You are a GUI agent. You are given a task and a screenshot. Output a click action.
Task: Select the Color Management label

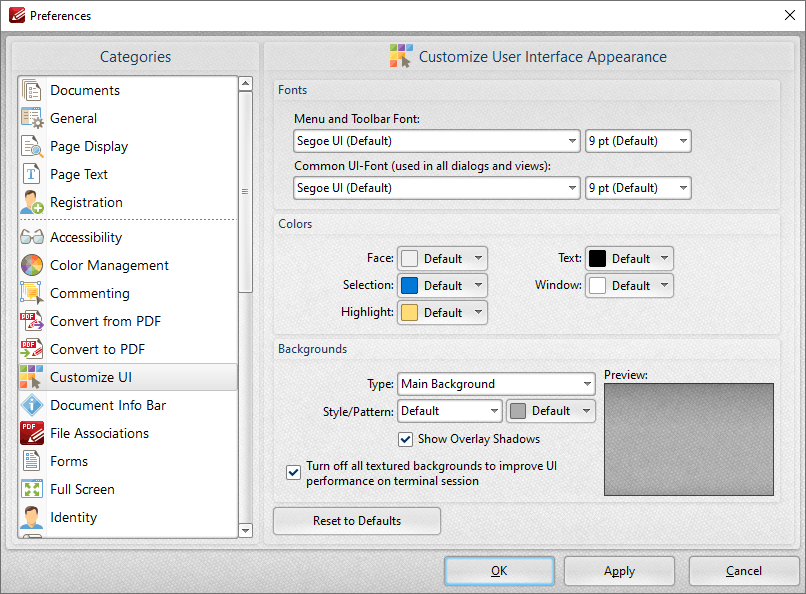pos(109,265)
